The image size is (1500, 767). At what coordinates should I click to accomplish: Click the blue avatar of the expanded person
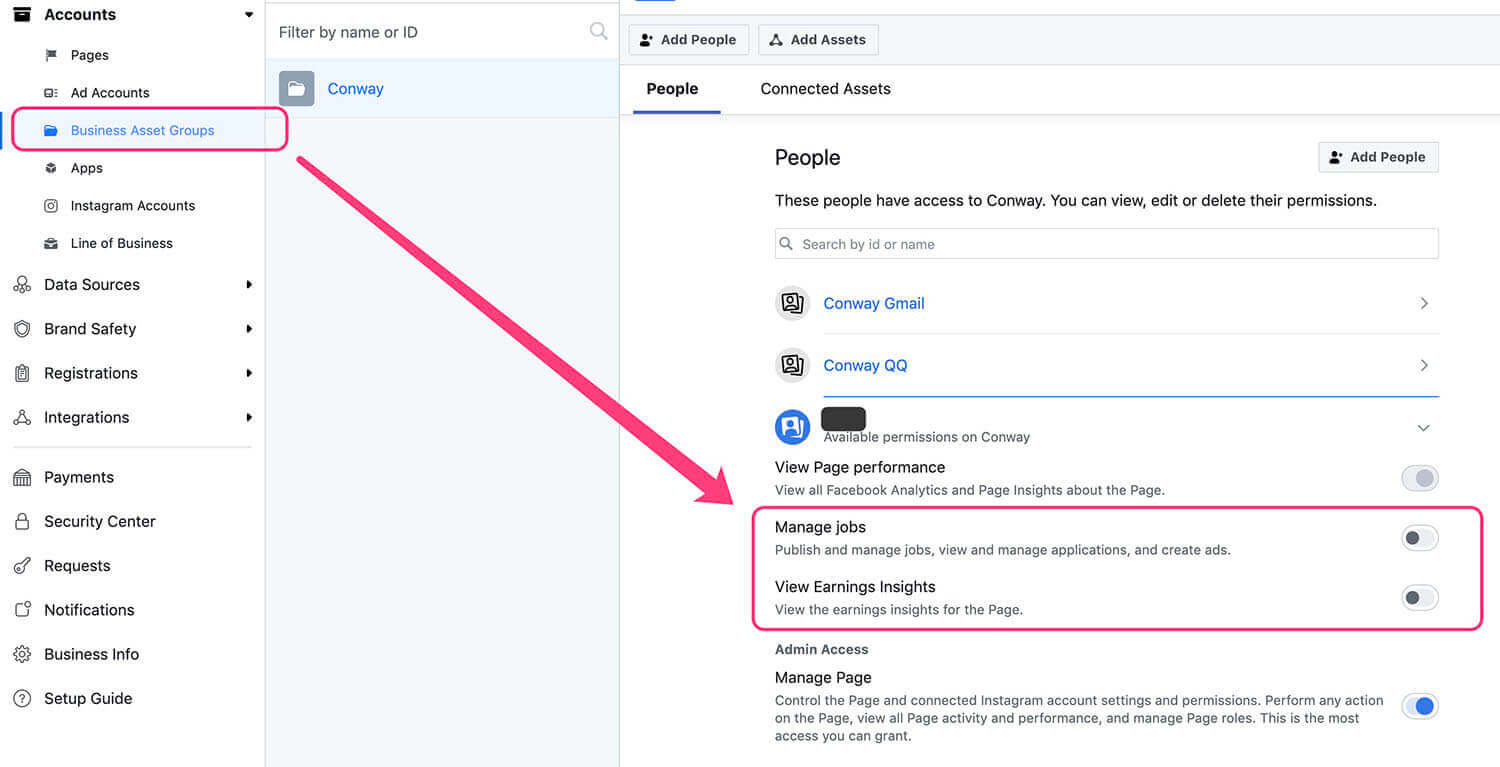792,427
